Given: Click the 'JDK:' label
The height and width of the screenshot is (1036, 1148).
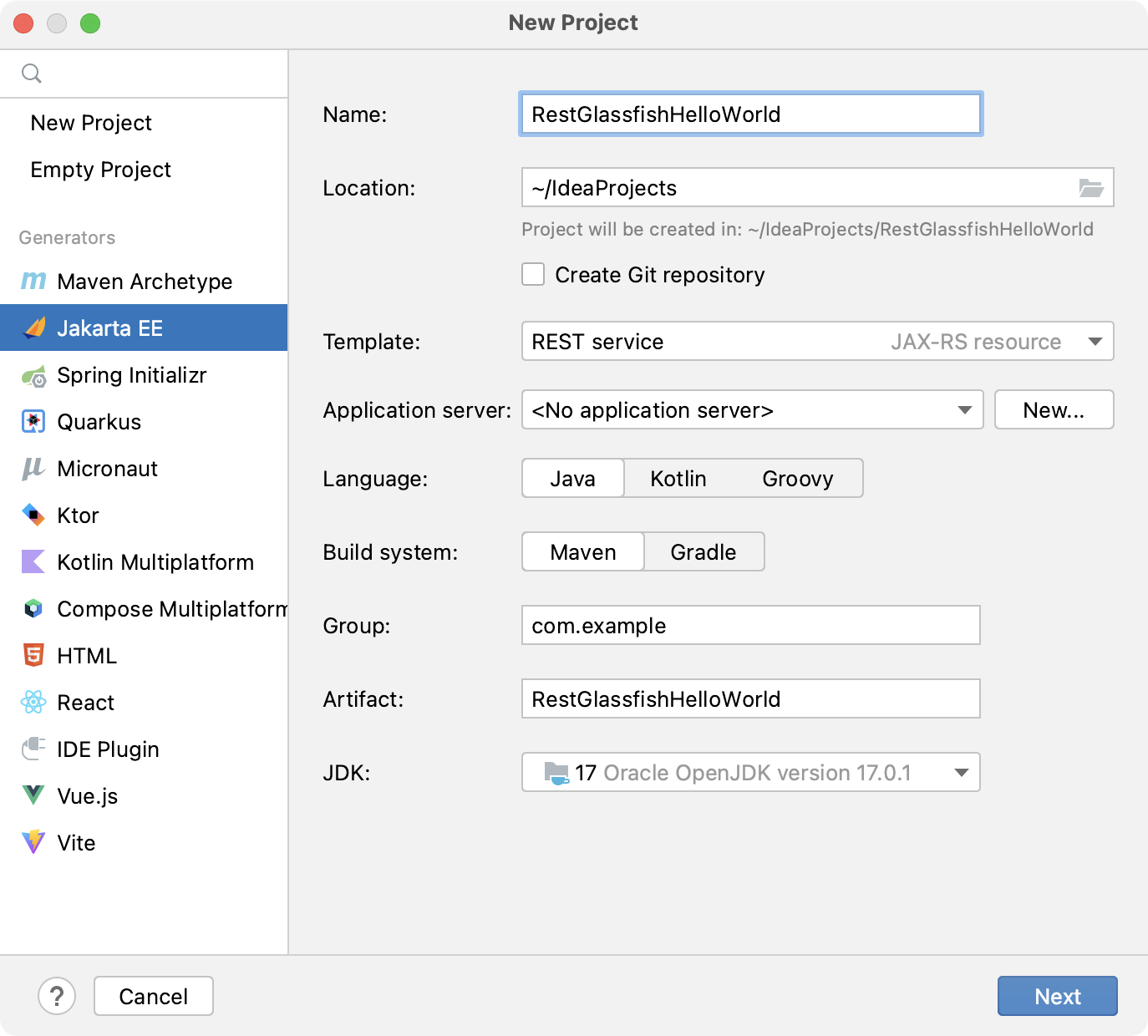Looking at the screenshot, I should 347,773.
